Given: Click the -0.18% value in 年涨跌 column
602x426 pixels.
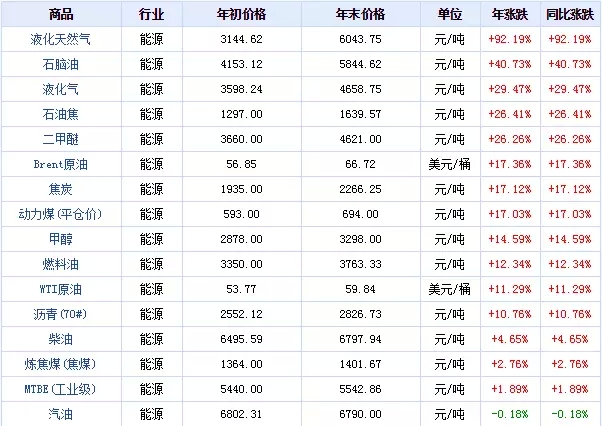Looking at the screenshot, I should (510, 412).
